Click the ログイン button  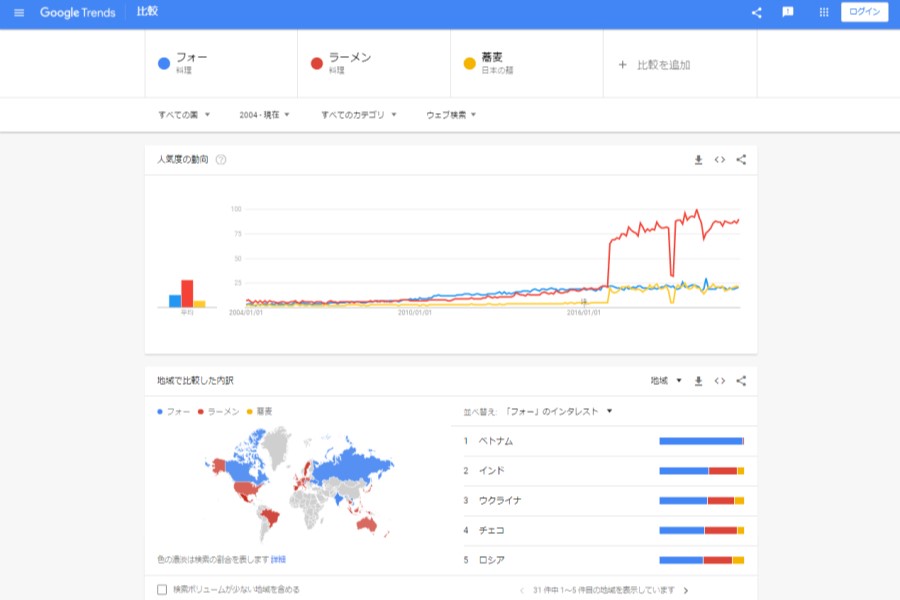864,12
